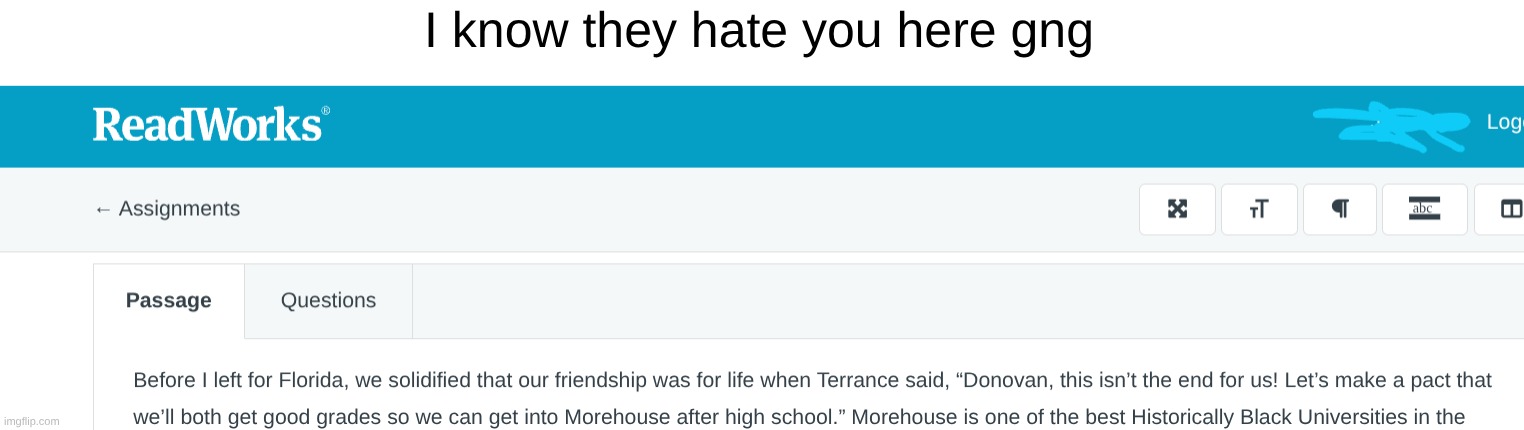This screenshot has height=430, width=1524.
Task: Enable the abc reading line guide
Action: click(x=1424, y=209)
